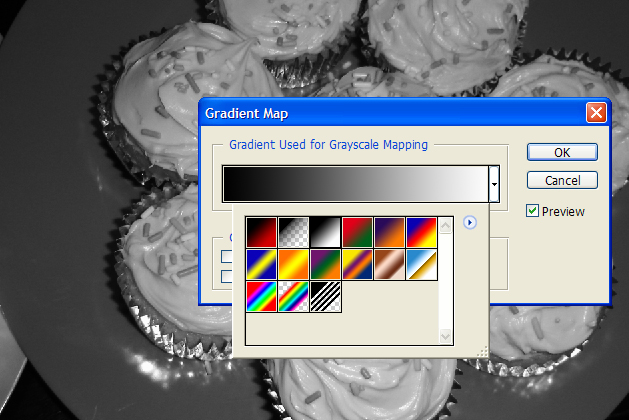Select the transparent rainbow gradient preset
629x420 pixels.
(294, 296)
